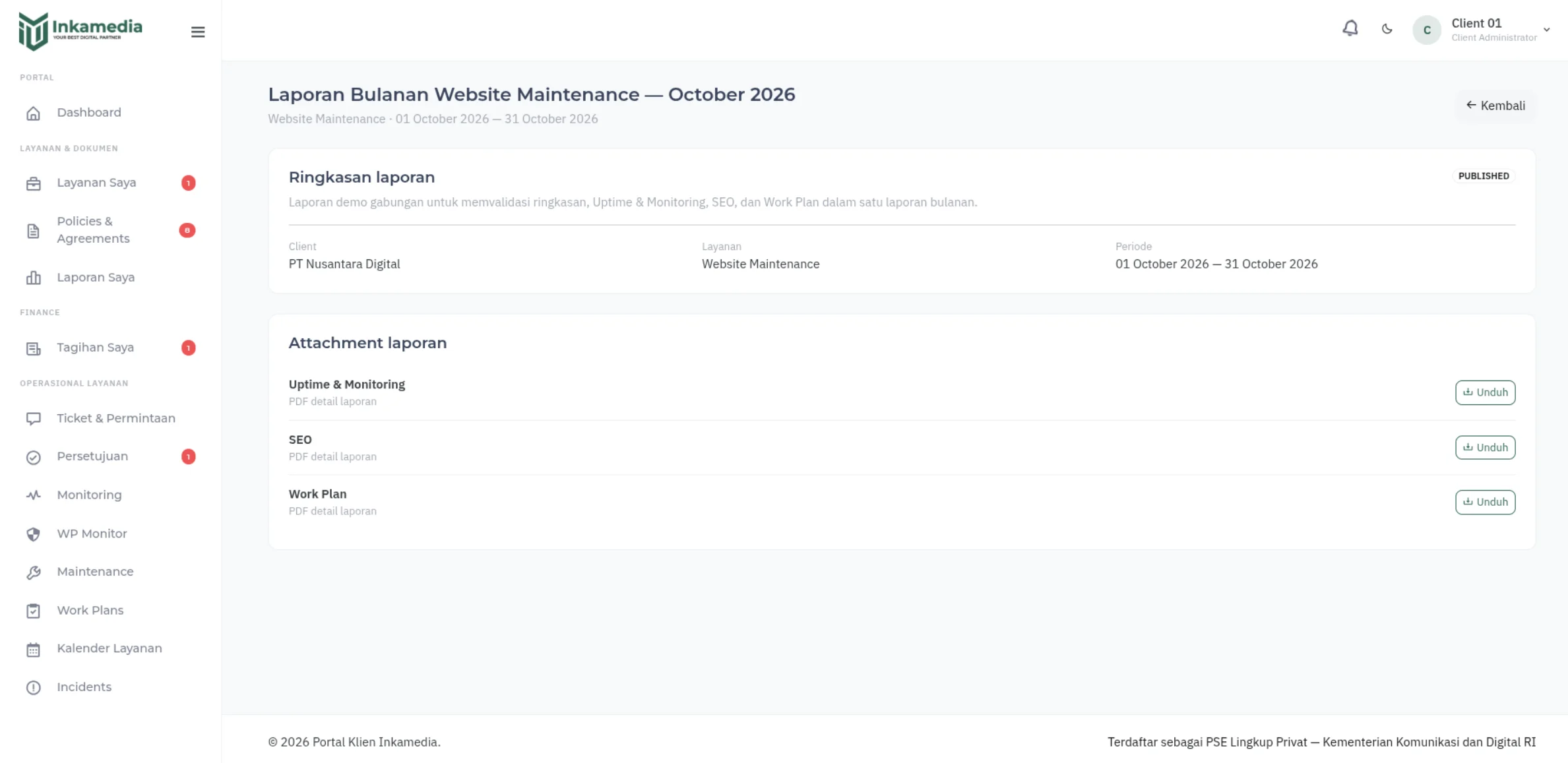Screen dimensions: 1568x763
Task: Open Policies & Agreements menu item
Action: [x=110, y=230]
